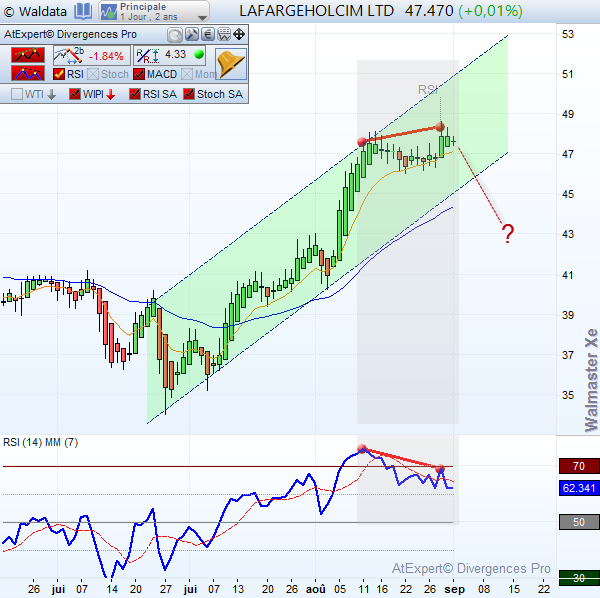Click the RSI 70 overbought level label
Image resolution: width=600 pixels, height=598 pixels.
tap(579, 466)
